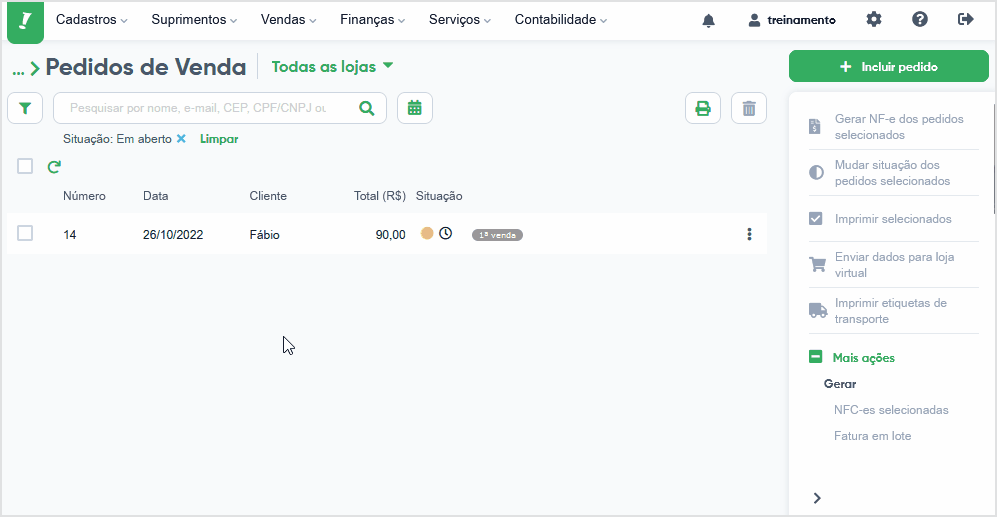Click the logout arrow icon

tap(965, 20)
